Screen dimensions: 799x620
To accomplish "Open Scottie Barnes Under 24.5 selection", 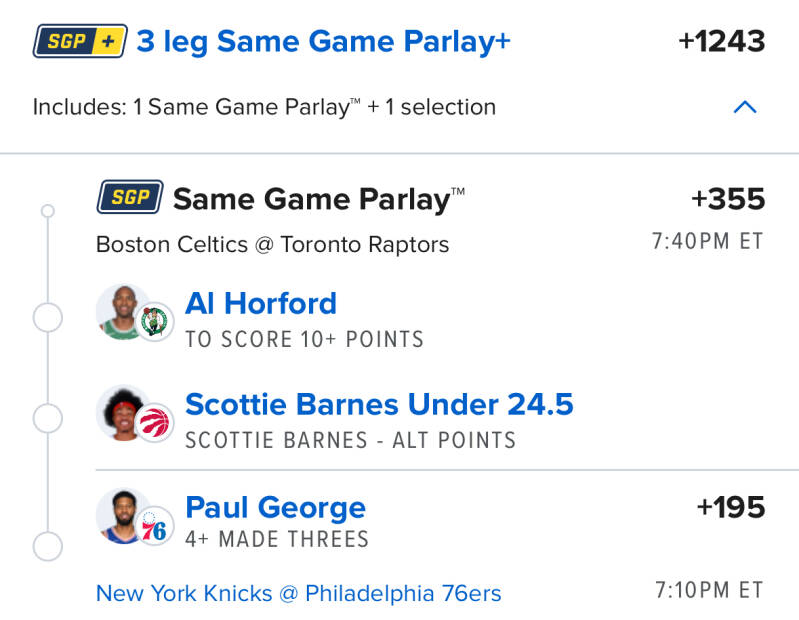I will (x=379, y=404).
